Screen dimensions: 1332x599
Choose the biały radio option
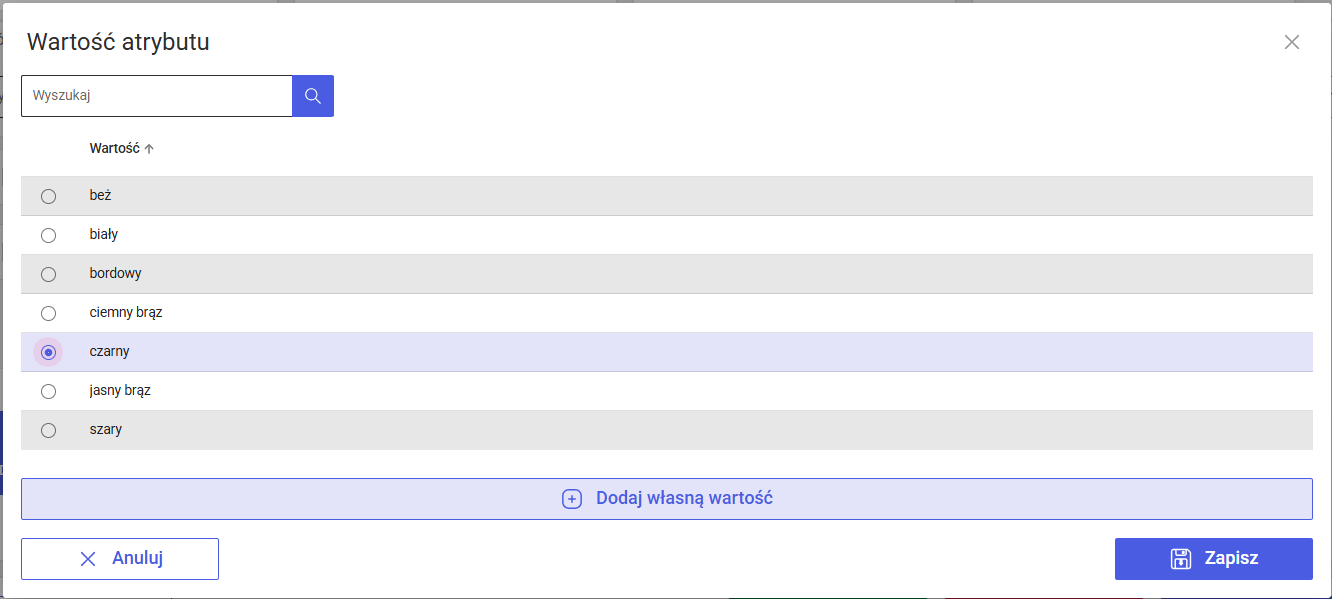click(48, 236)
